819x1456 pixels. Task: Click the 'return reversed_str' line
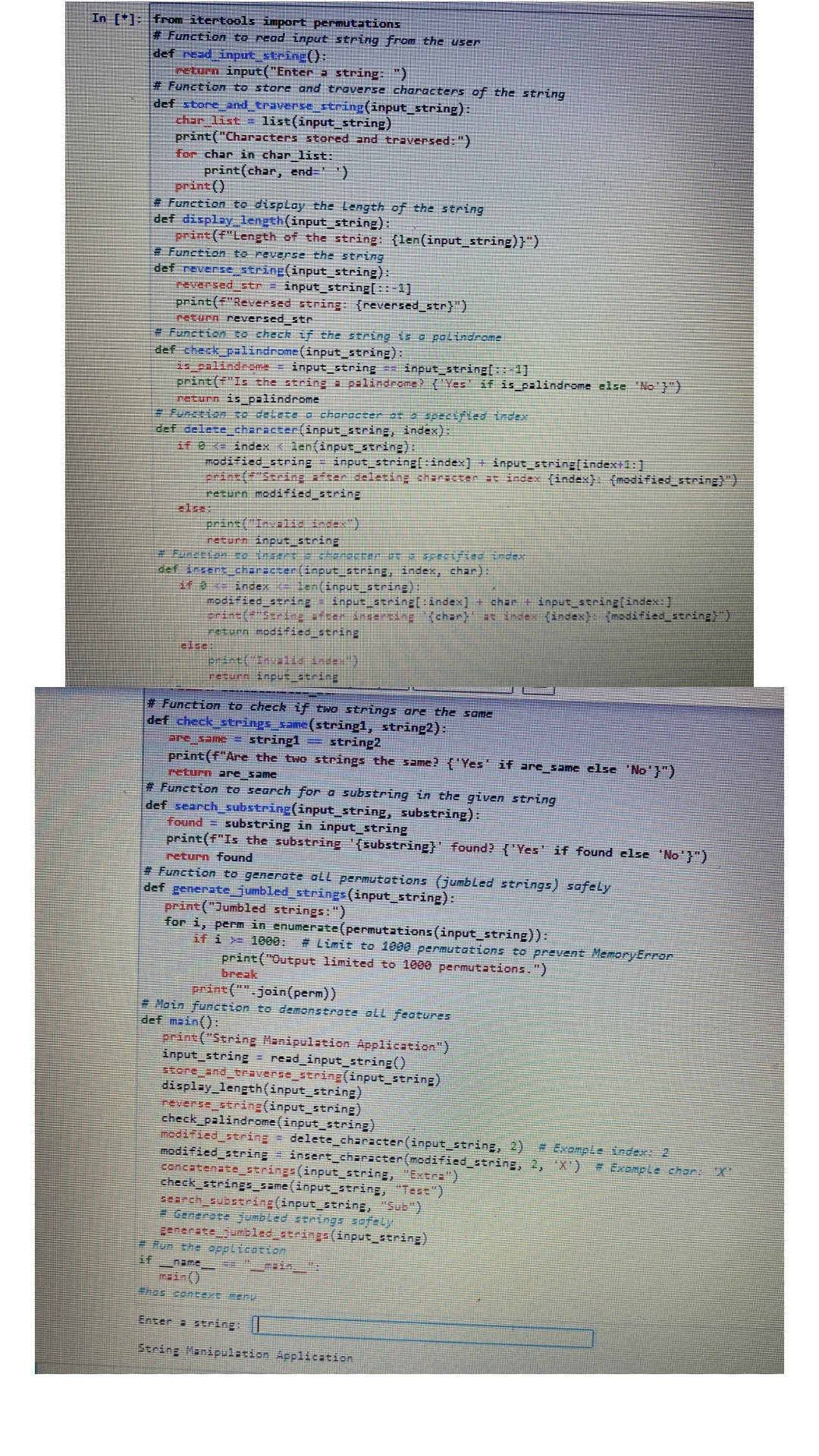(x=243, y=318)
